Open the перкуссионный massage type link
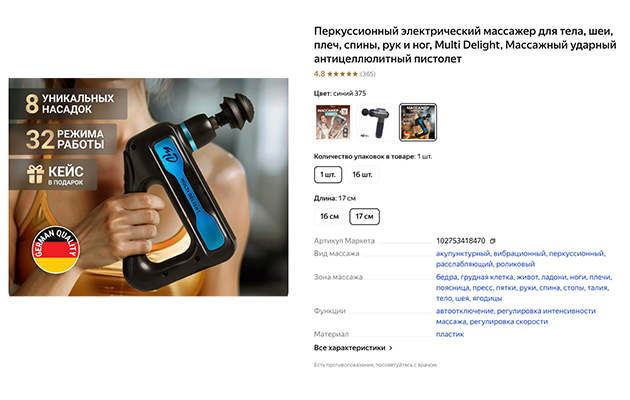 coord(576,253)
